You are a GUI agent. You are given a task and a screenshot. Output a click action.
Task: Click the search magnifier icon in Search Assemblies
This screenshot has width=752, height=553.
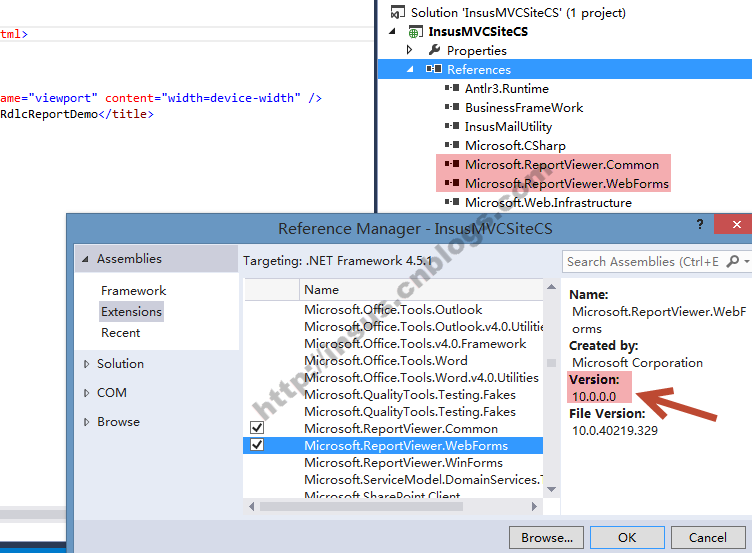click(732, 261)
